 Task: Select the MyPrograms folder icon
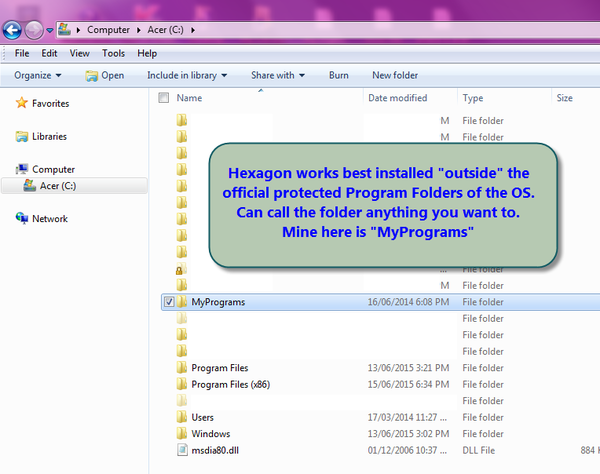point(182,302)
